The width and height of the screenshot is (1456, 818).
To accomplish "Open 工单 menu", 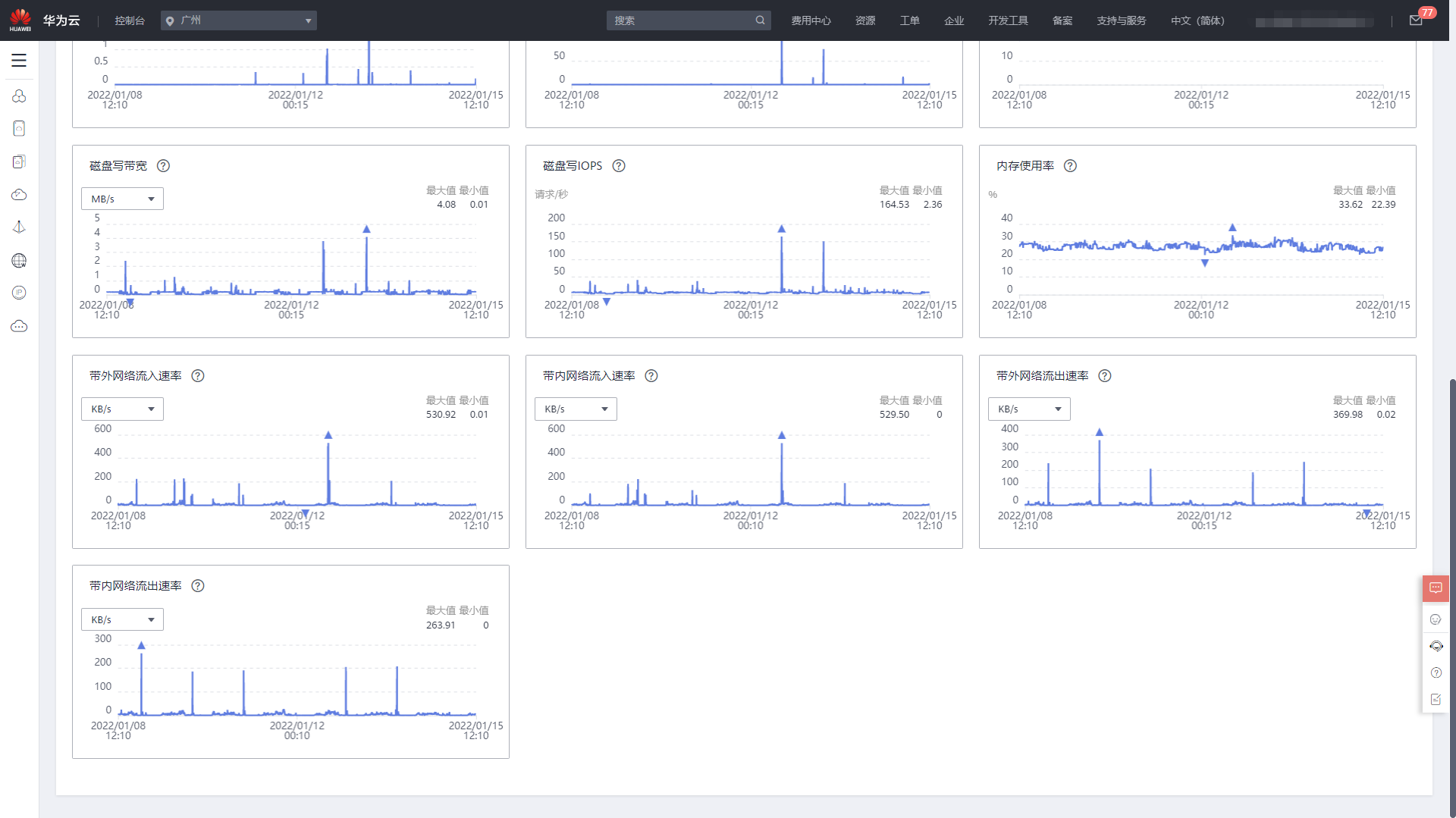I will 909,20.
